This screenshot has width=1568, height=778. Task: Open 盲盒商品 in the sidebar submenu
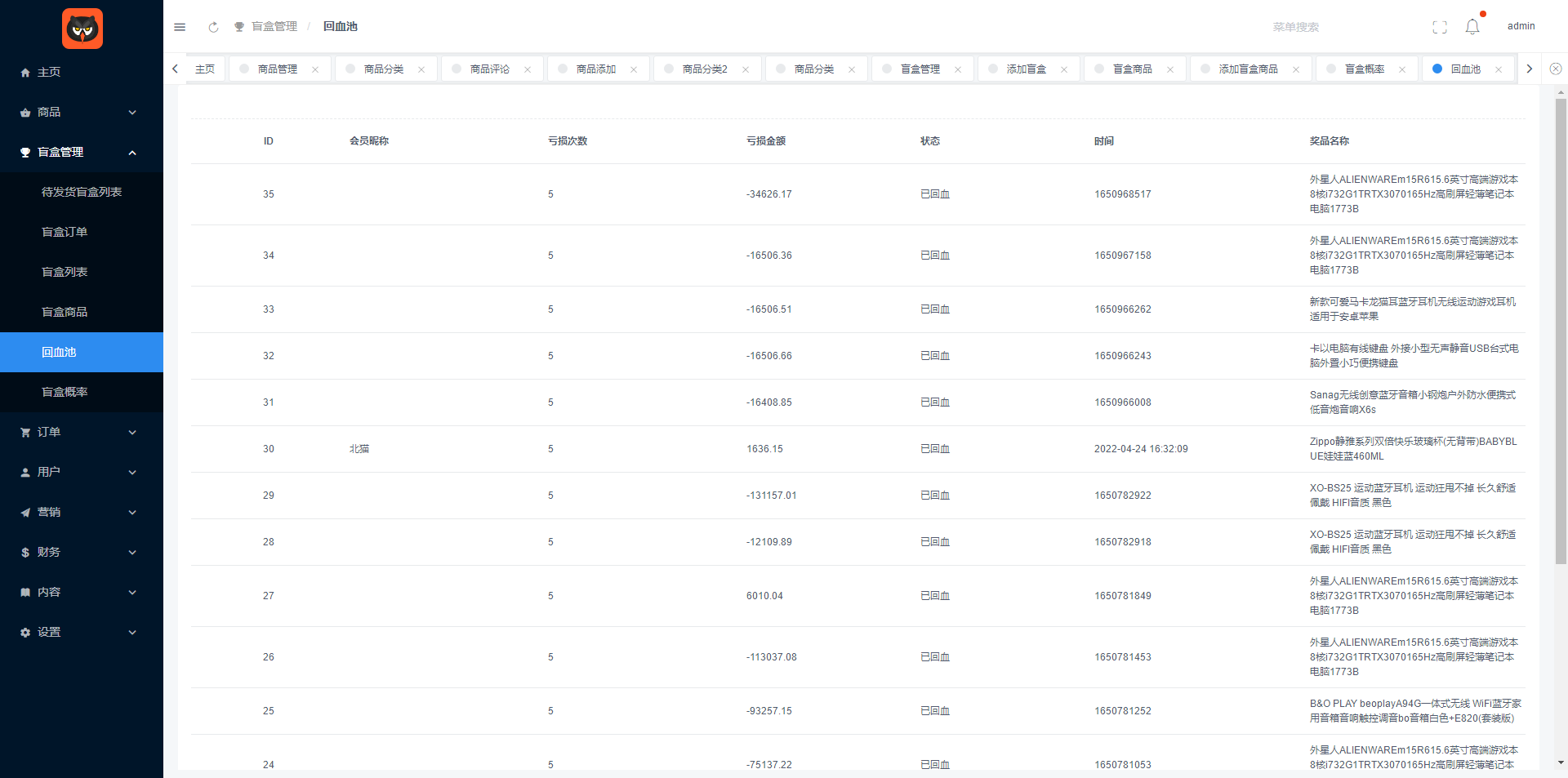coord(82,312)
